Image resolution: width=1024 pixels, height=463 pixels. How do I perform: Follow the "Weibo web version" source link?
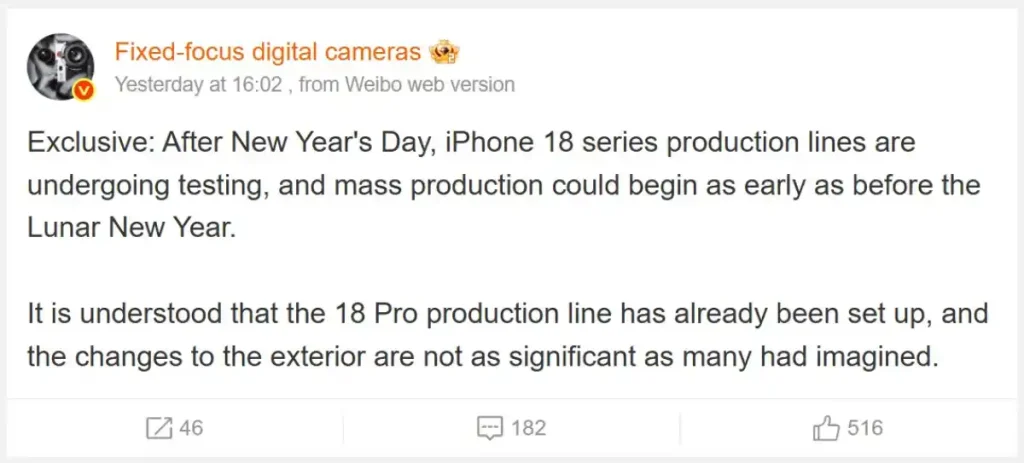click(x=430, y=84)
